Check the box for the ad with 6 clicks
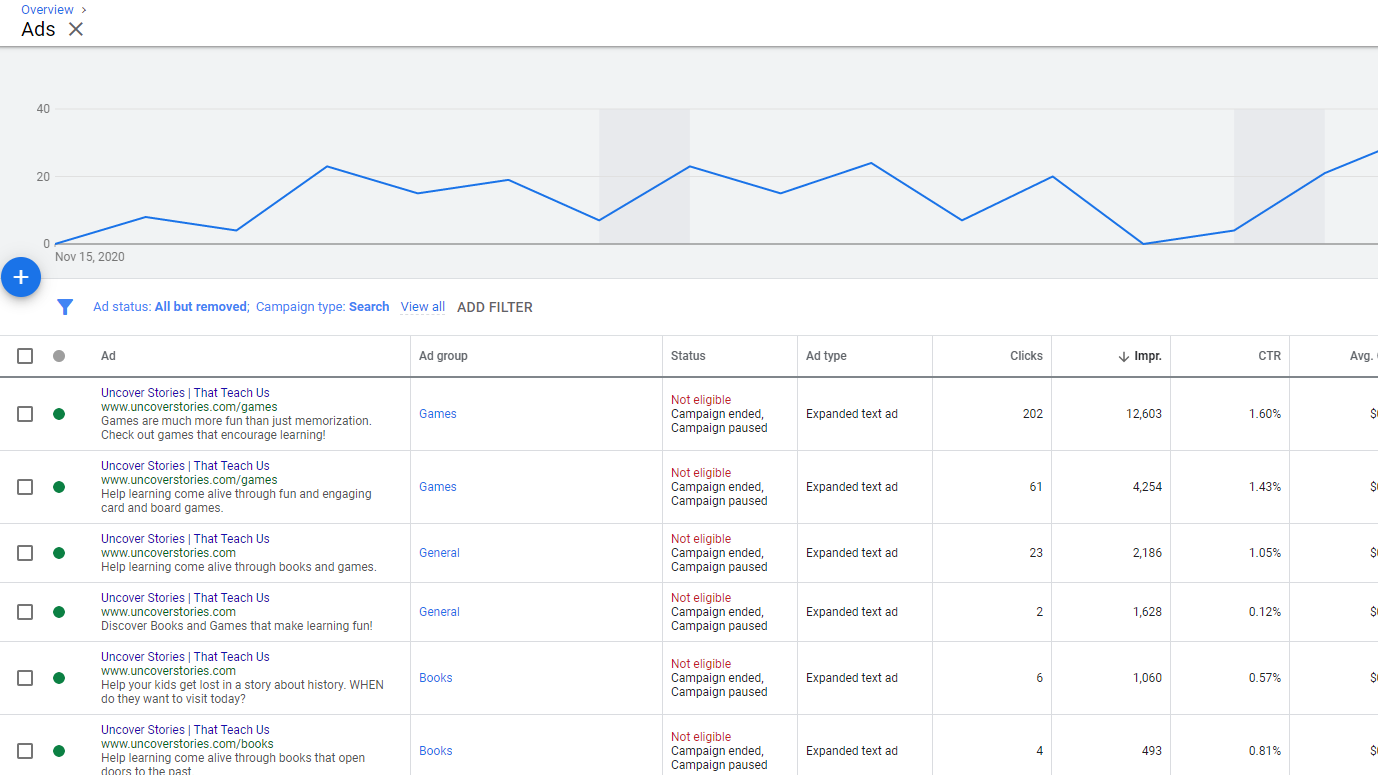Viewport: 1378px width, 775px height. click(x=25, y=678)
